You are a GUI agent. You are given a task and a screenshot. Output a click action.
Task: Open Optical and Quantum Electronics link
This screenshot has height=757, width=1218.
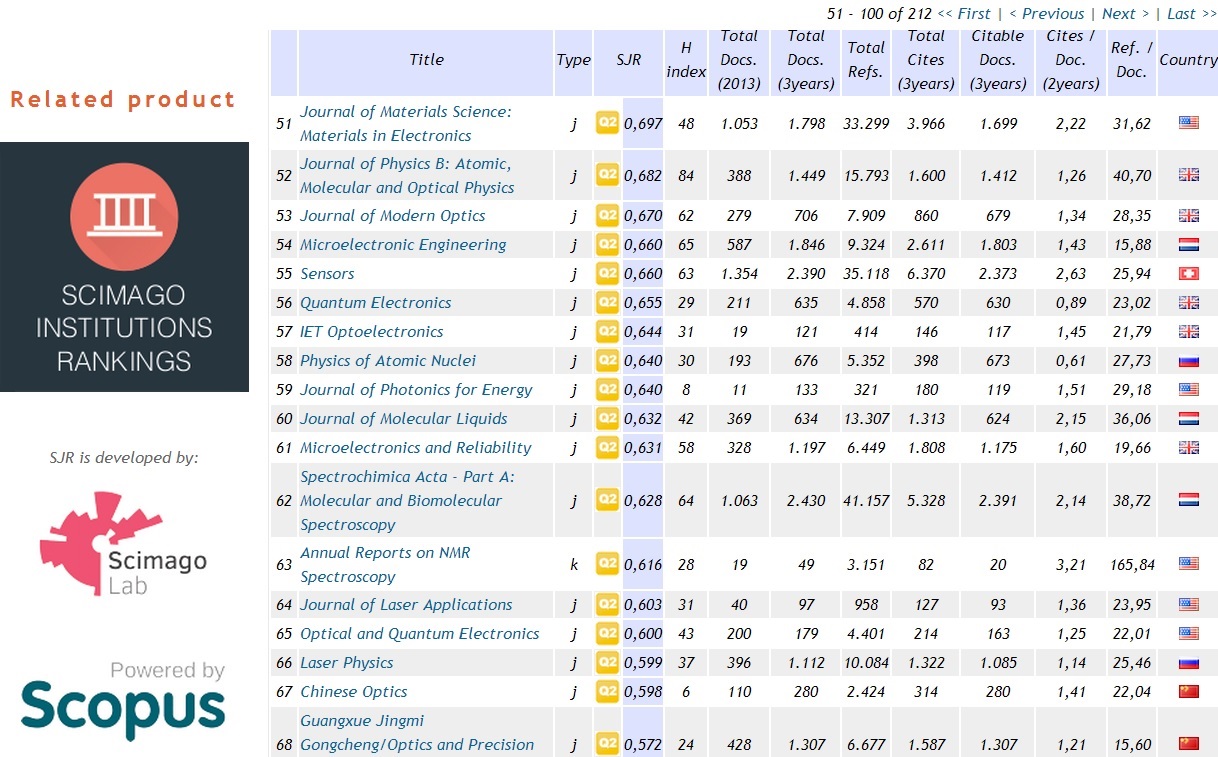[x=419, y=633]
